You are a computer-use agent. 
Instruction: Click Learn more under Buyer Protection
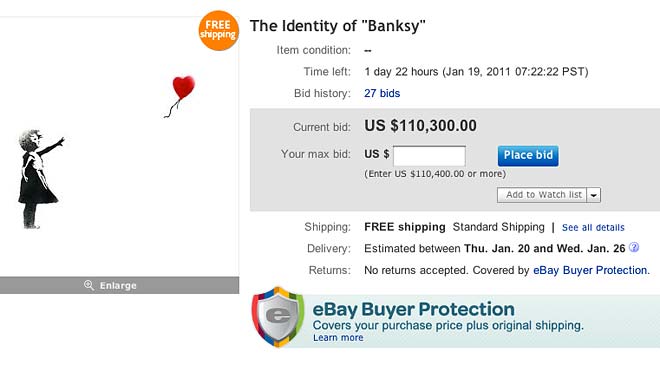pyautogui.click(x=338, y=338)
